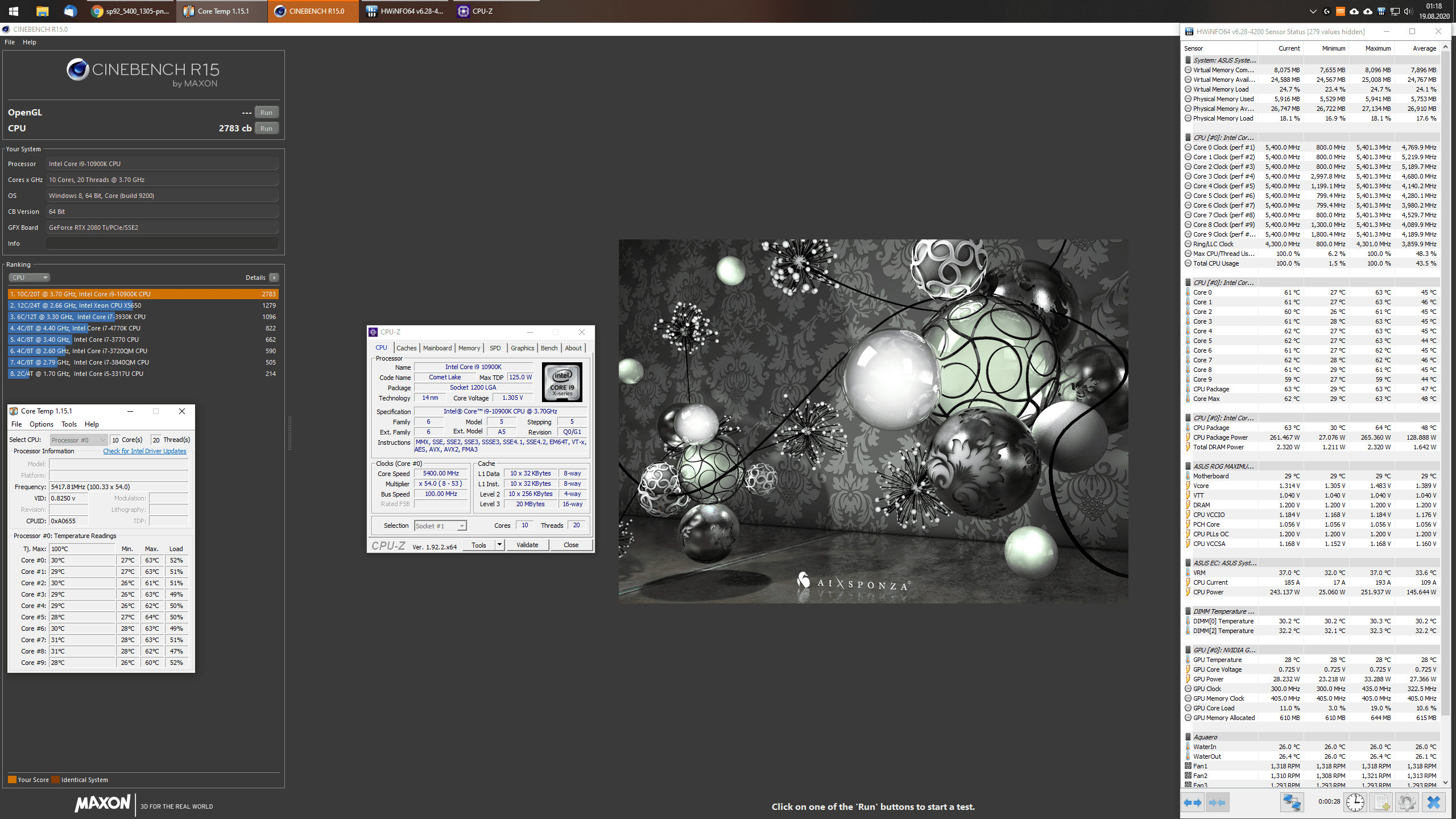Viewport: 1456px width, 819px height.
Task: Switch to CPU-Z Mainboard tab
Action: pos(437,348)
